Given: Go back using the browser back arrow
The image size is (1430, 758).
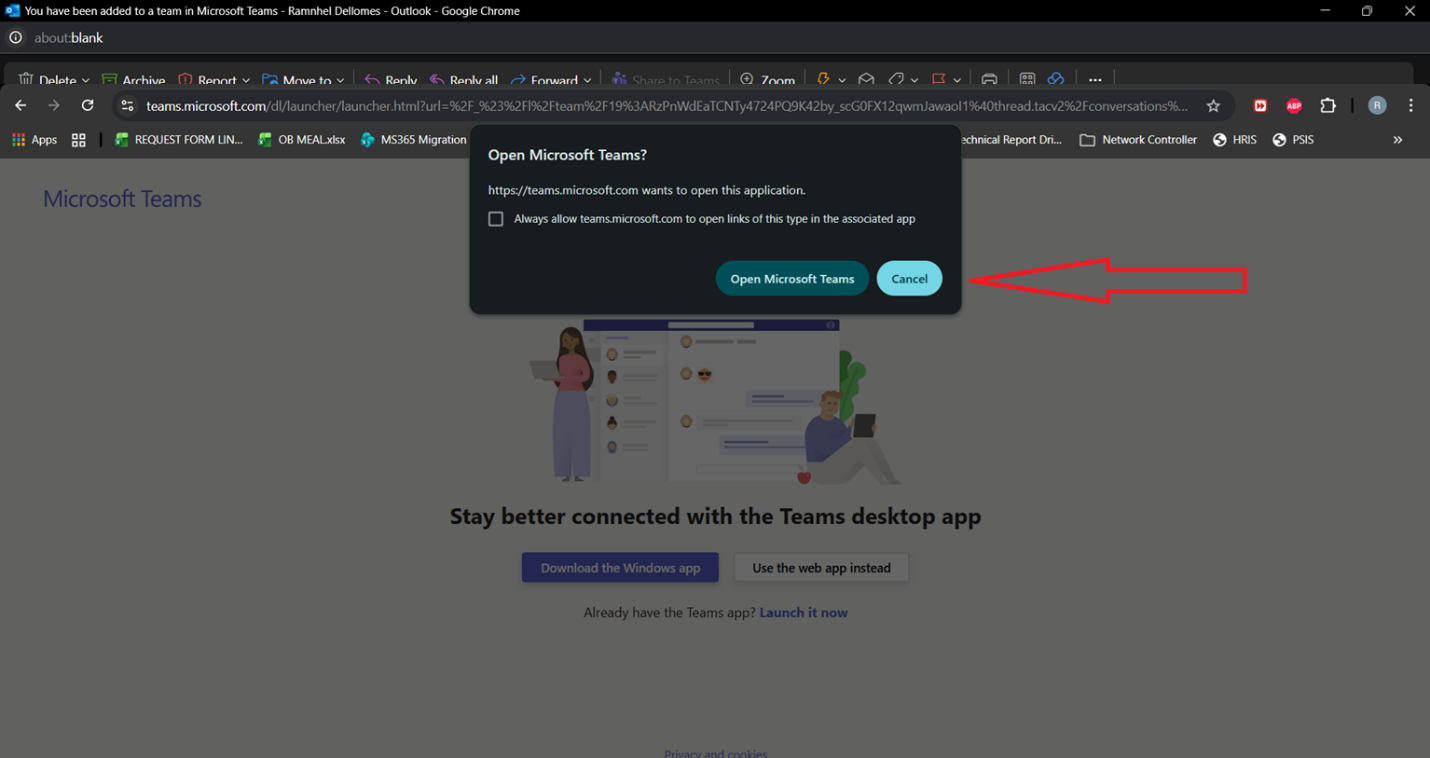Looking at the screenshot, I should [21, 105].
